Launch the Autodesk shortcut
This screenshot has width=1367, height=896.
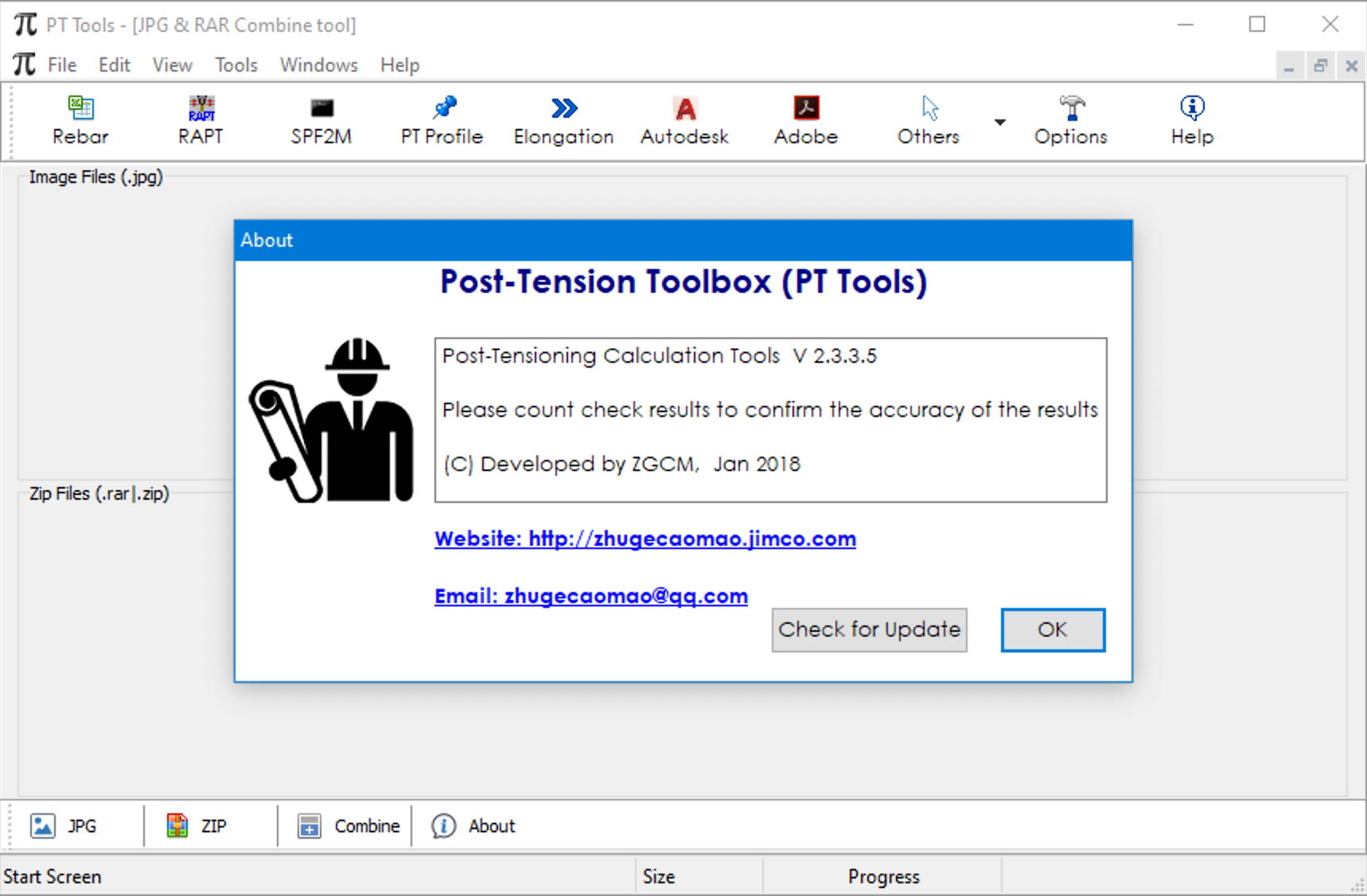(x=684, y=119)
